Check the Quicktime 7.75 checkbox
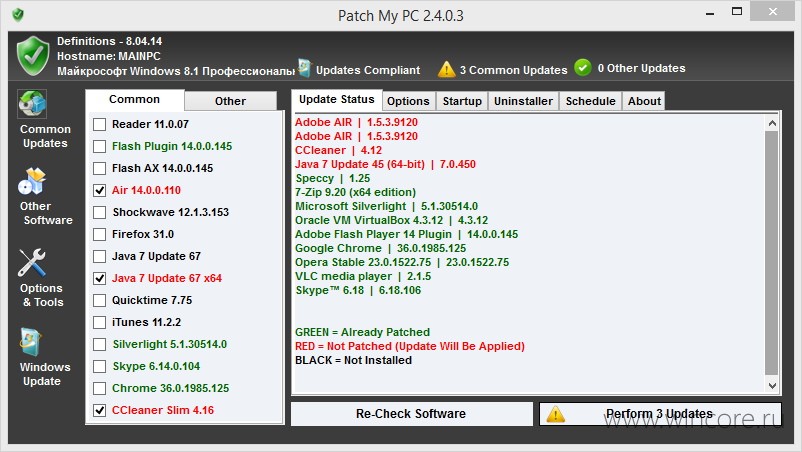 100,300
